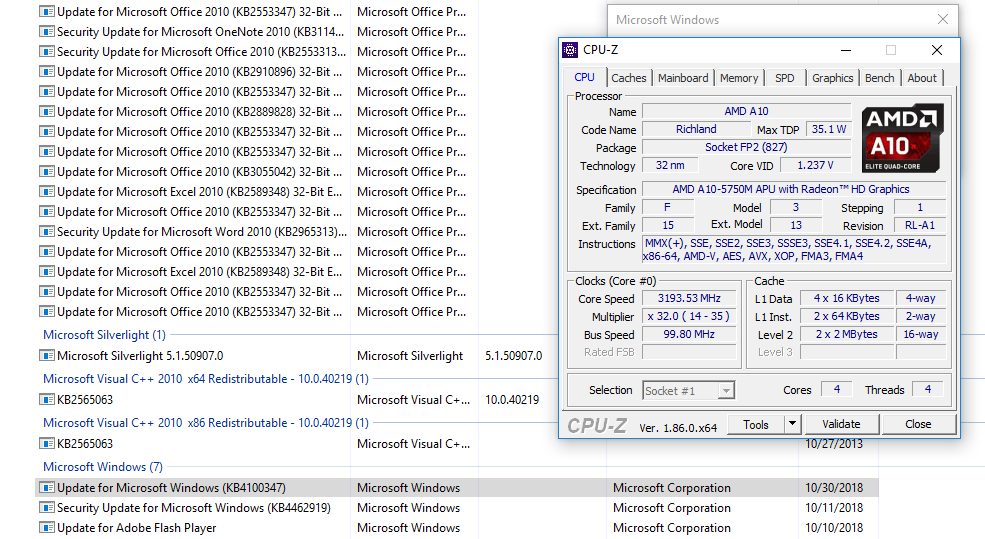Click the 10/30/2018 install date
This screenshot has width=985, height=539.
[x=834, y=487]
